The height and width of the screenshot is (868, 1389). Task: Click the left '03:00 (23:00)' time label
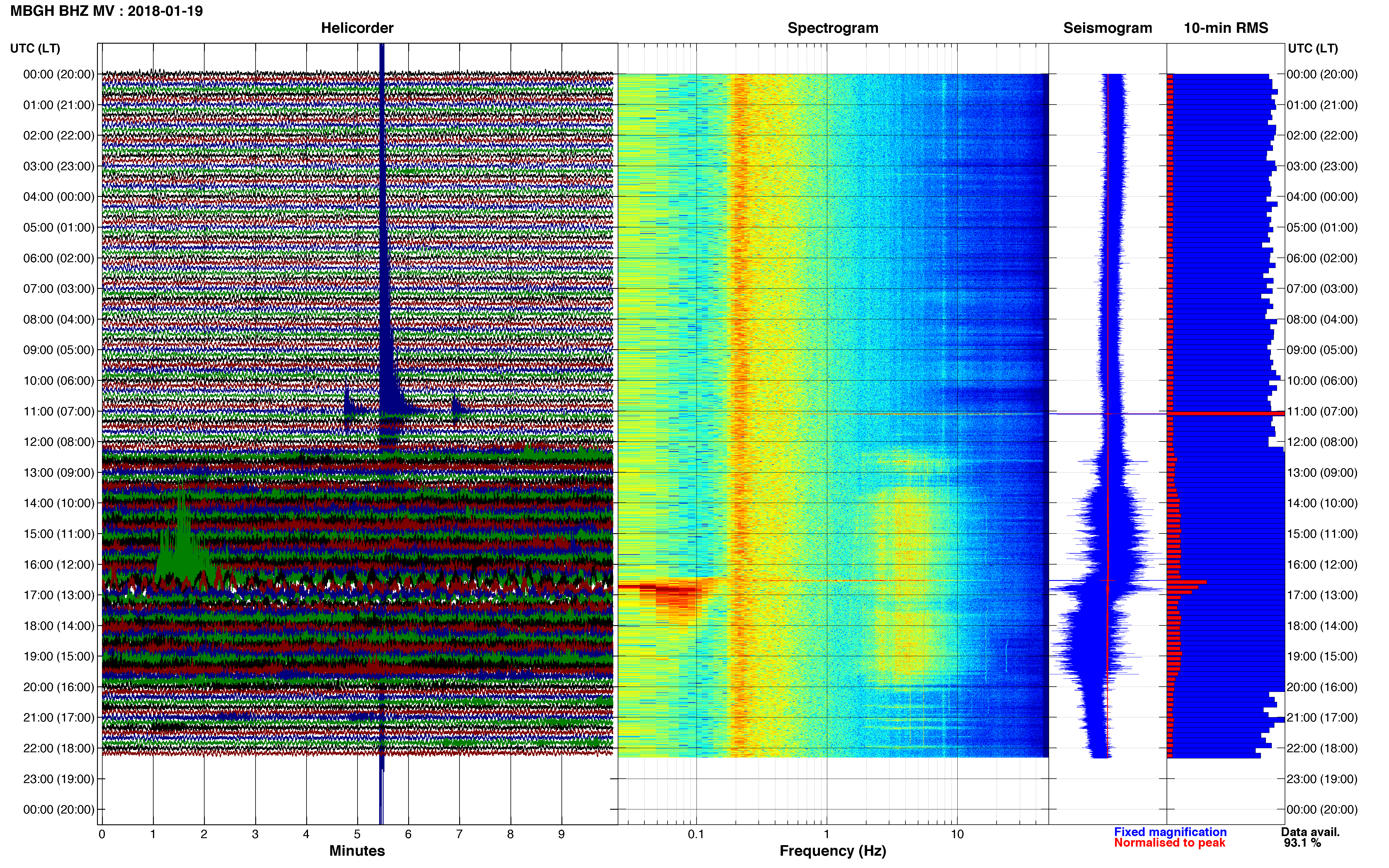click(59, 166)
